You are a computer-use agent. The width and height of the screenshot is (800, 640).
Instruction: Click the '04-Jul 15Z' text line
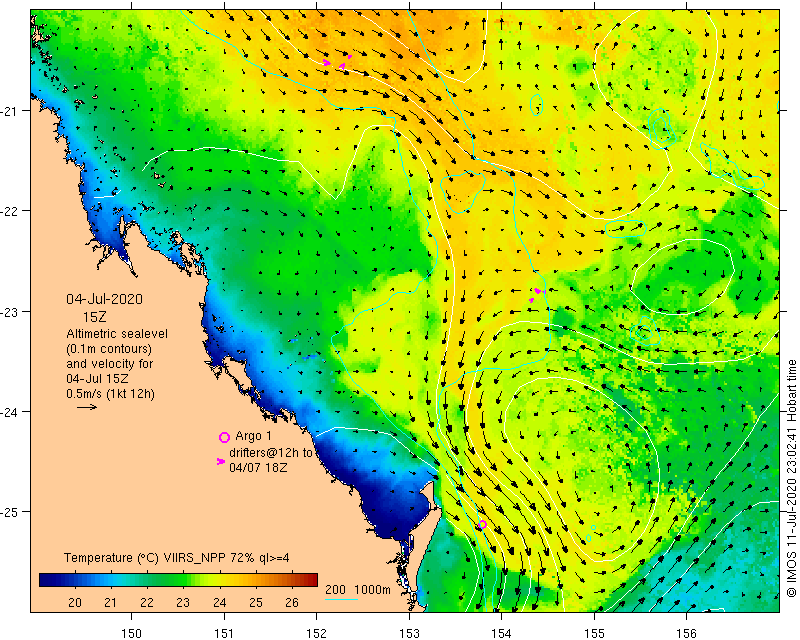(97, 379)
